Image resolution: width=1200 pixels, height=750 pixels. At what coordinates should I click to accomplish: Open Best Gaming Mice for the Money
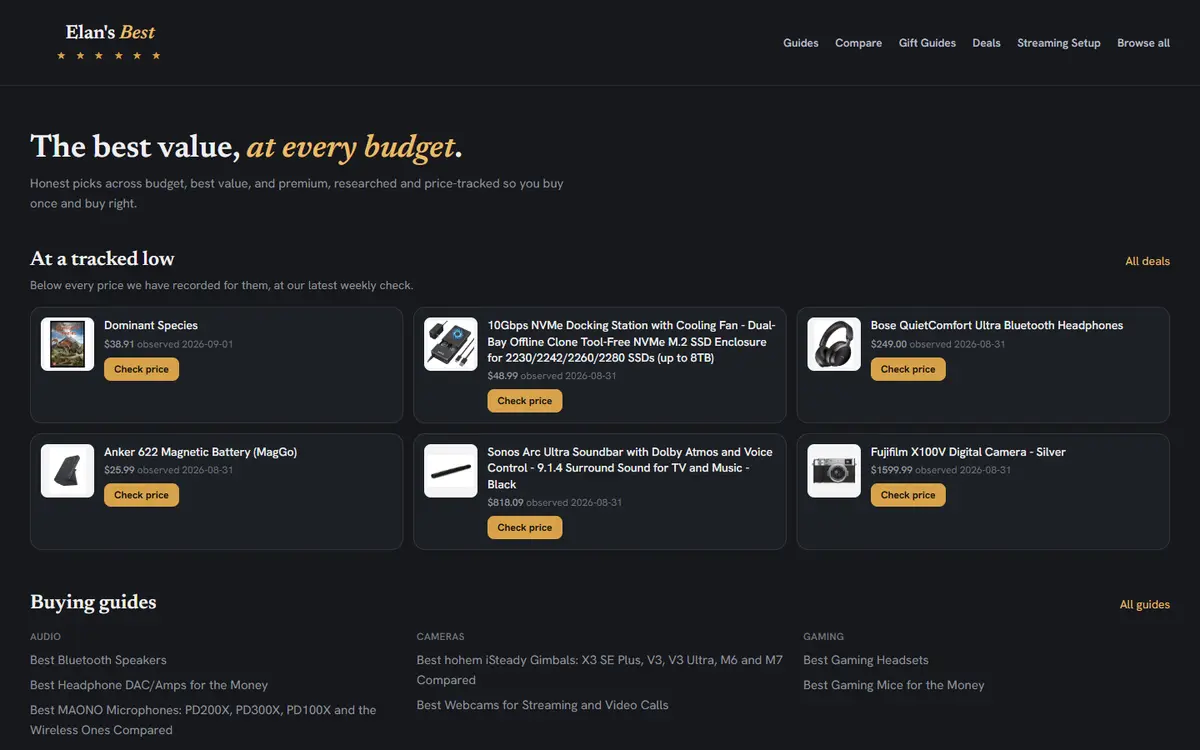coord(894,685)
